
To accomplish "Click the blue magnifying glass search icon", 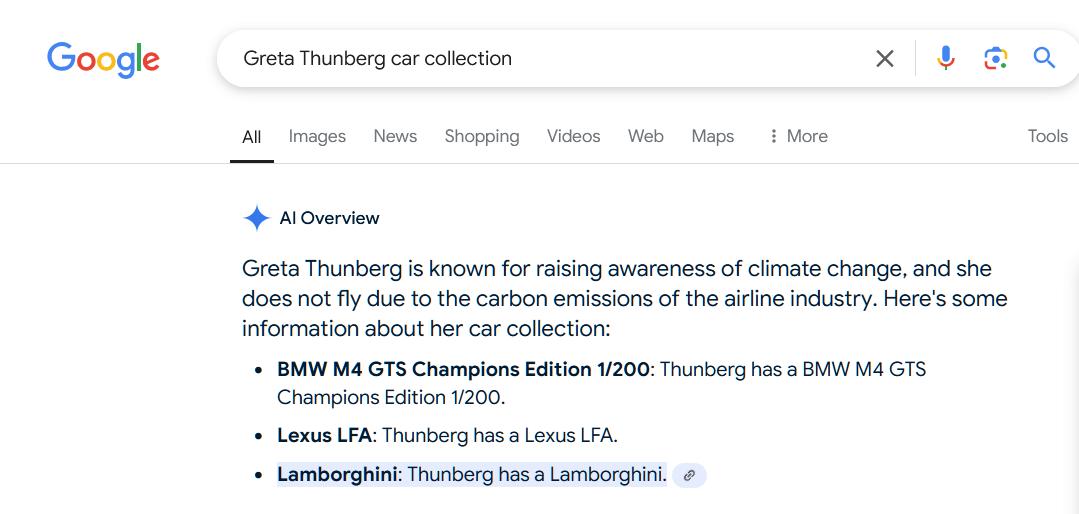I will (1044, 59).
